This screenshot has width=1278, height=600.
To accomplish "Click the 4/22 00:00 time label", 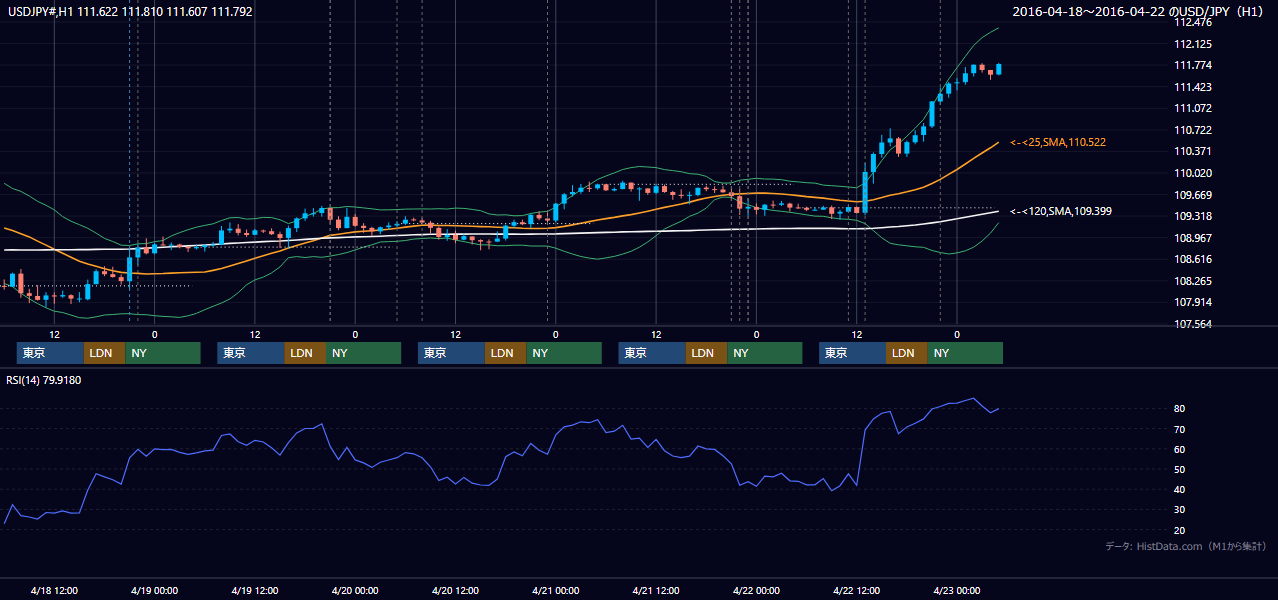I will click(x=756, y=590).
